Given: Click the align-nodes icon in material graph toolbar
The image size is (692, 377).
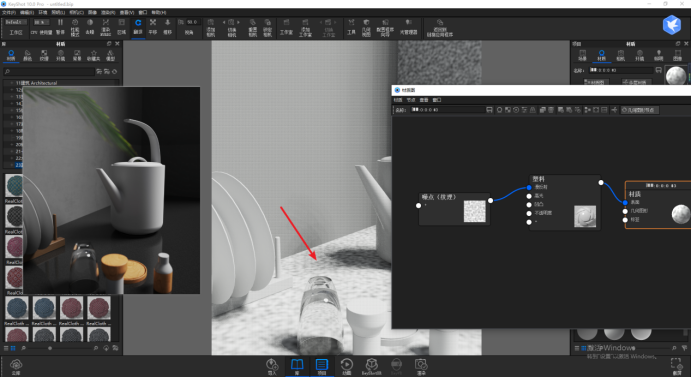Looking at the screenshot, I should 587,110.
